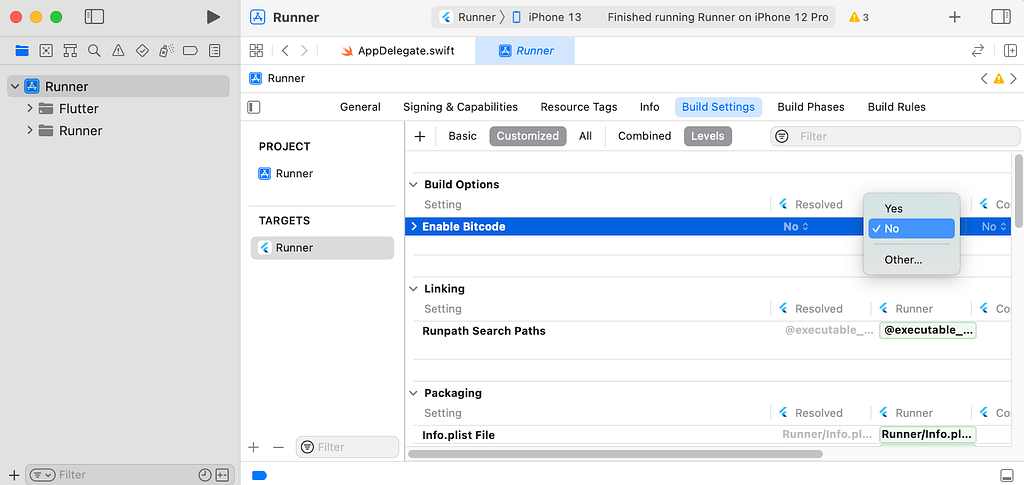Collapse the Build Options section
Image resolution: width=1024 pixels, height=485 pixels.
pos(414,185)
